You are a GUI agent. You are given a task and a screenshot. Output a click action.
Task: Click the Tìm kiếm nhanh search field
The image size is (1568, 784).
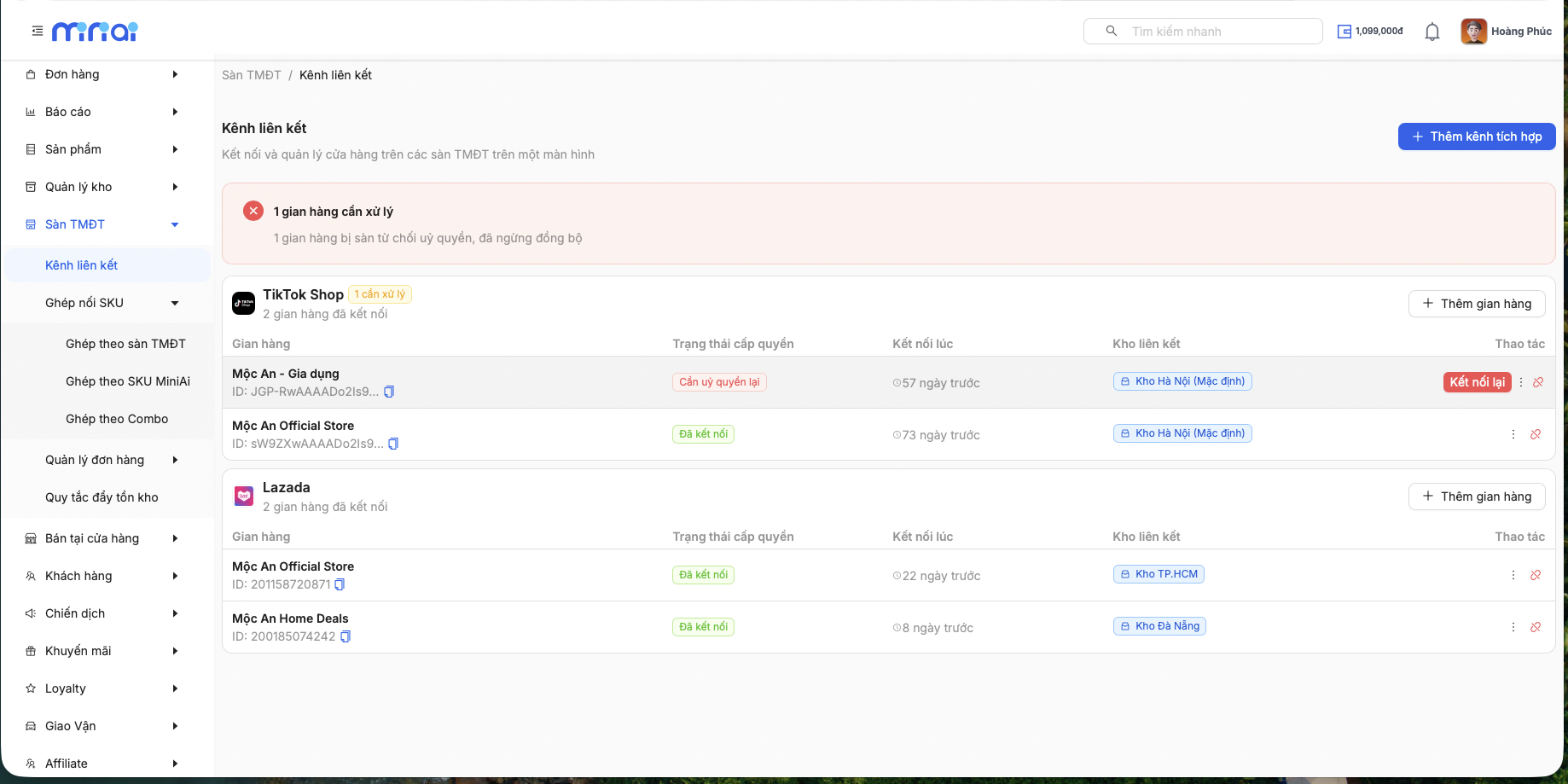click(x=1203, y=32)
